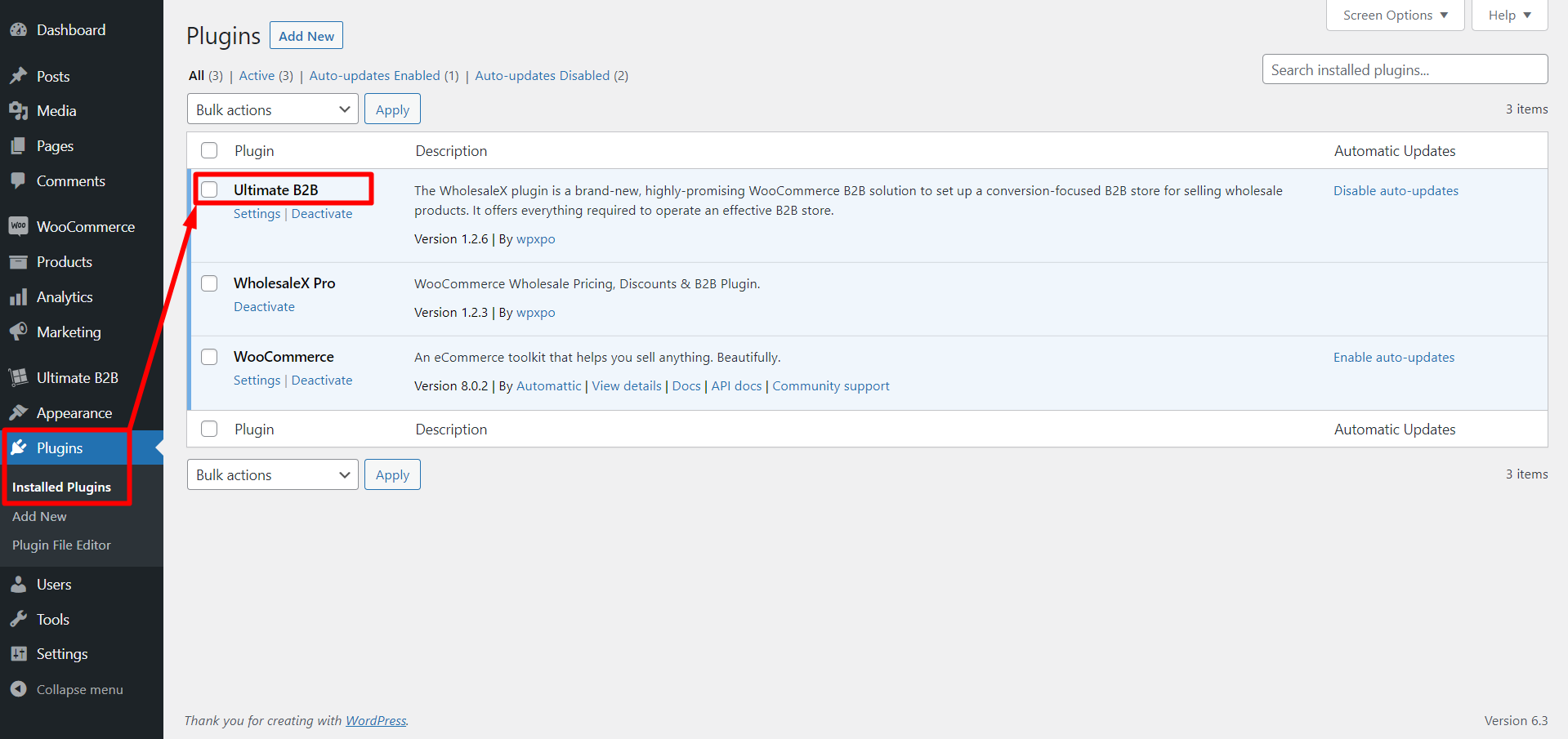This screenshot has height=739, width=1568.
Task: Filter plugins by Active
Action: pyautogui.click(x=257, y=75)
